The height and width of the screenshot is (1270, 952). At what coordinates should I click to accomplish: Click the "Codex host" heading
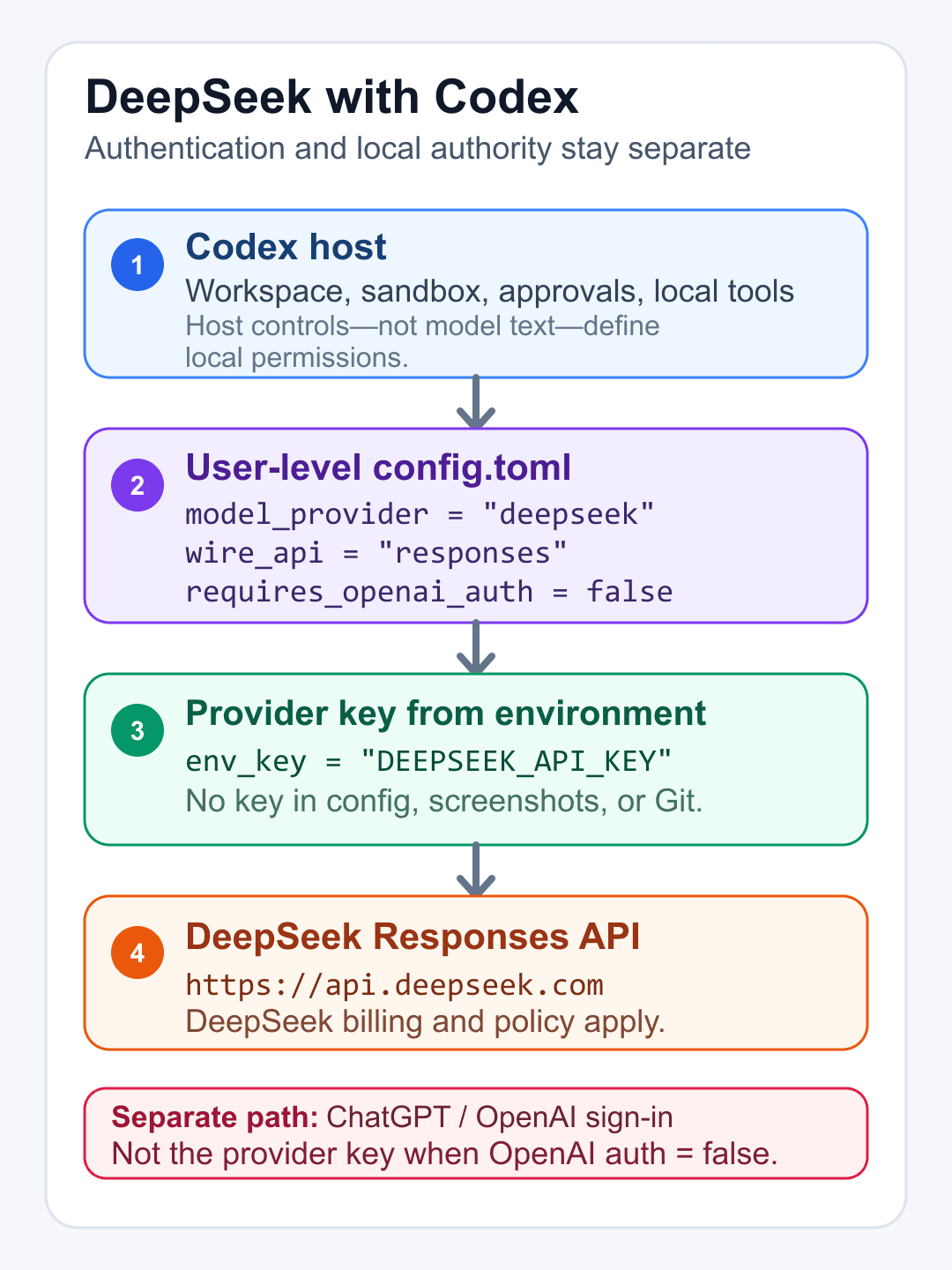(286, 247)
